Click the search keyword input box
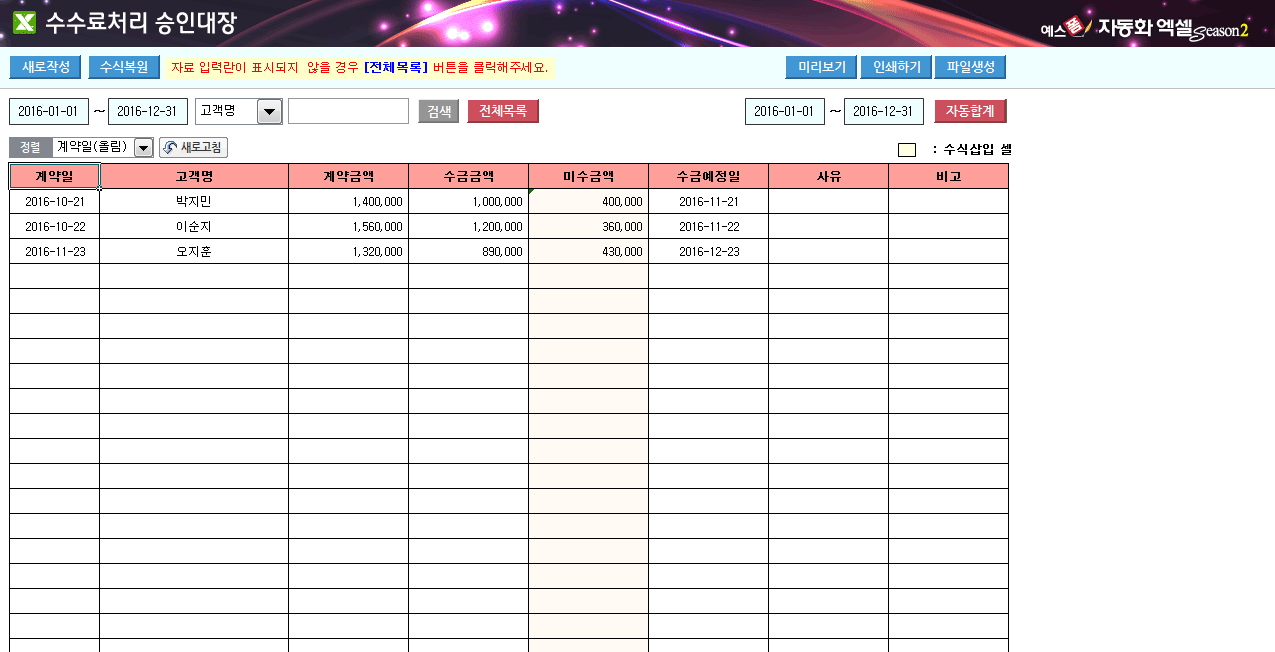 click(348, 111)
